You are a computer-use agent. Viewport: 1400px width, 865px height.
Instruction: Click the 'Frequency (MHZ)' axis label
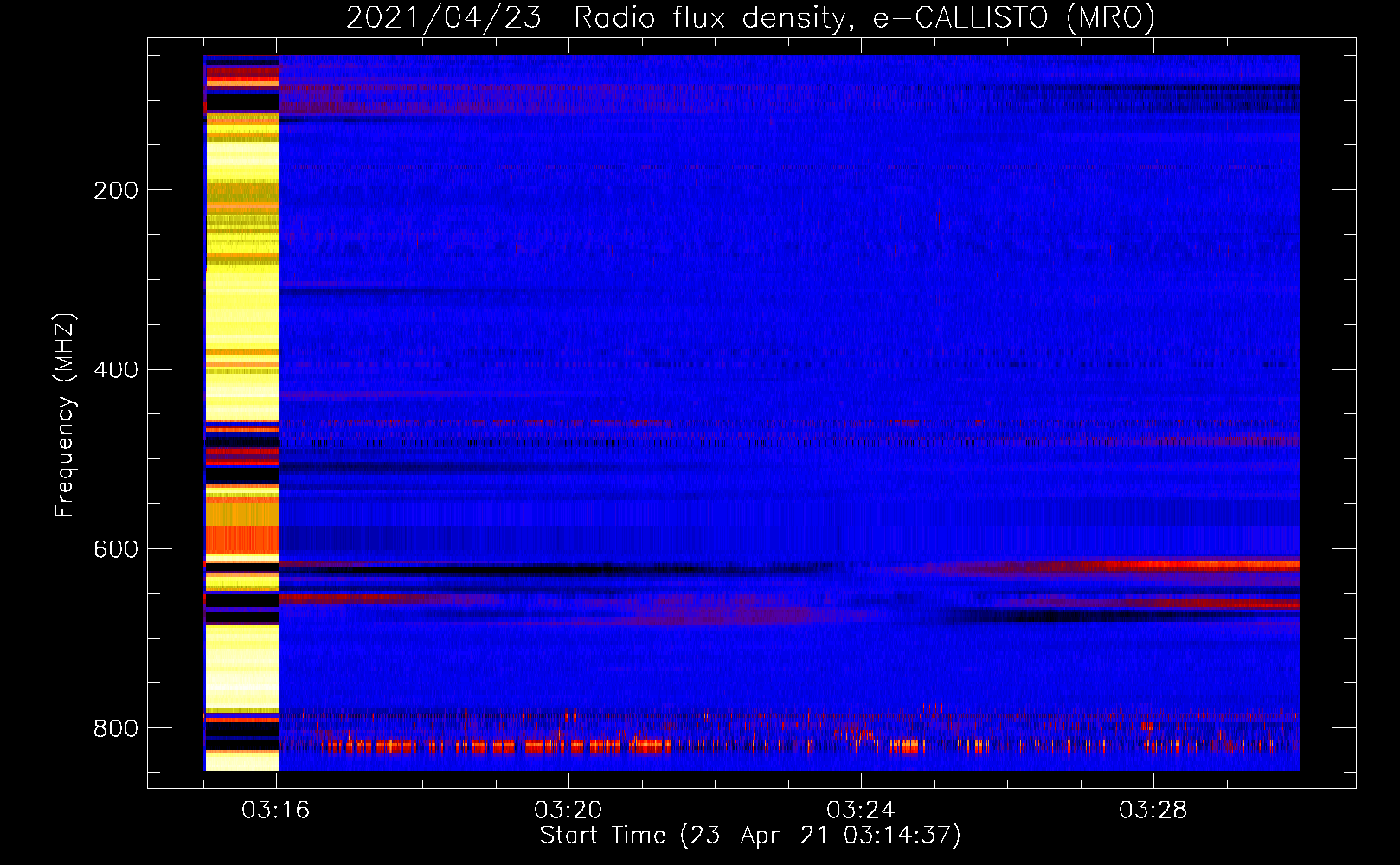coord(65,415)
